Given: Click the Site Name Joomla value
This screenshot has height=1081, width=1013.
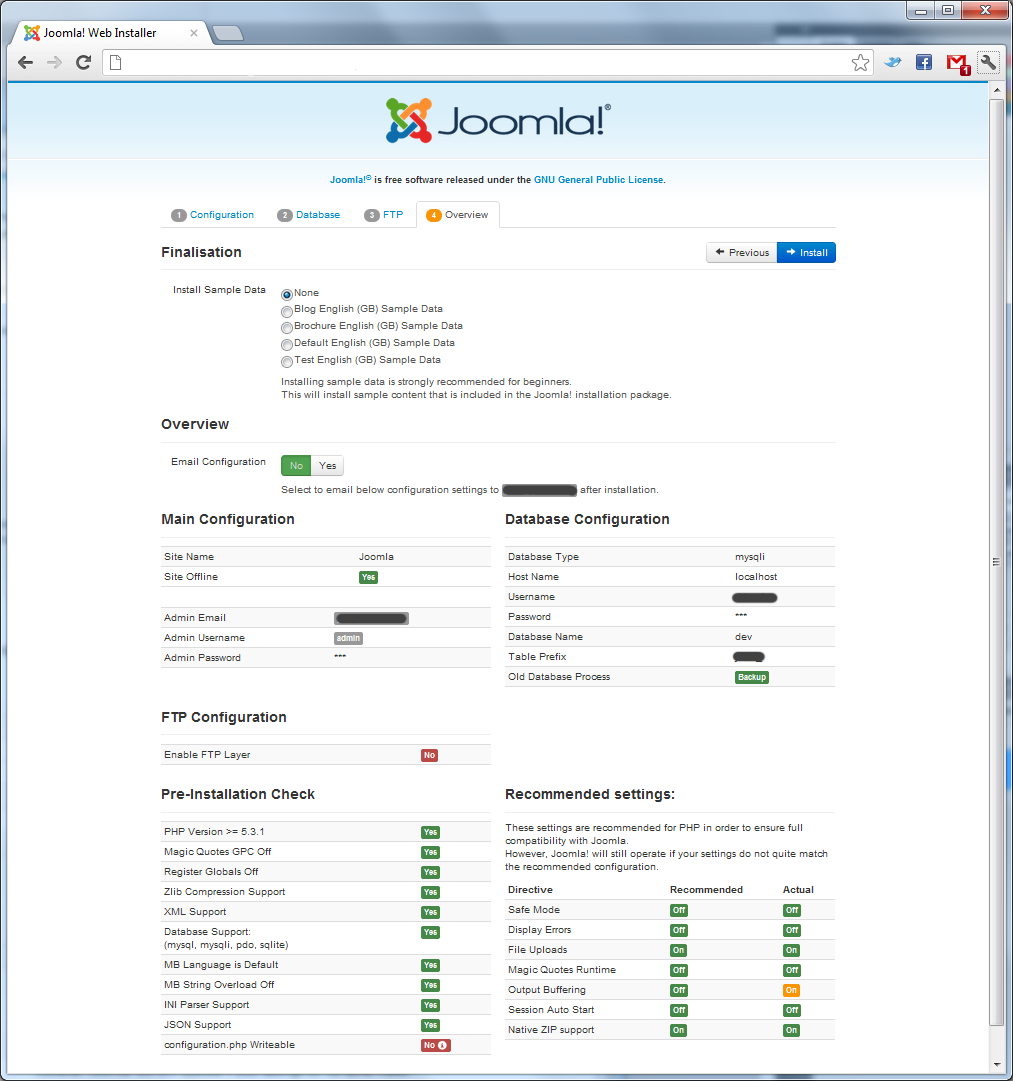Looking at the screenshot, I should (376, 556).
